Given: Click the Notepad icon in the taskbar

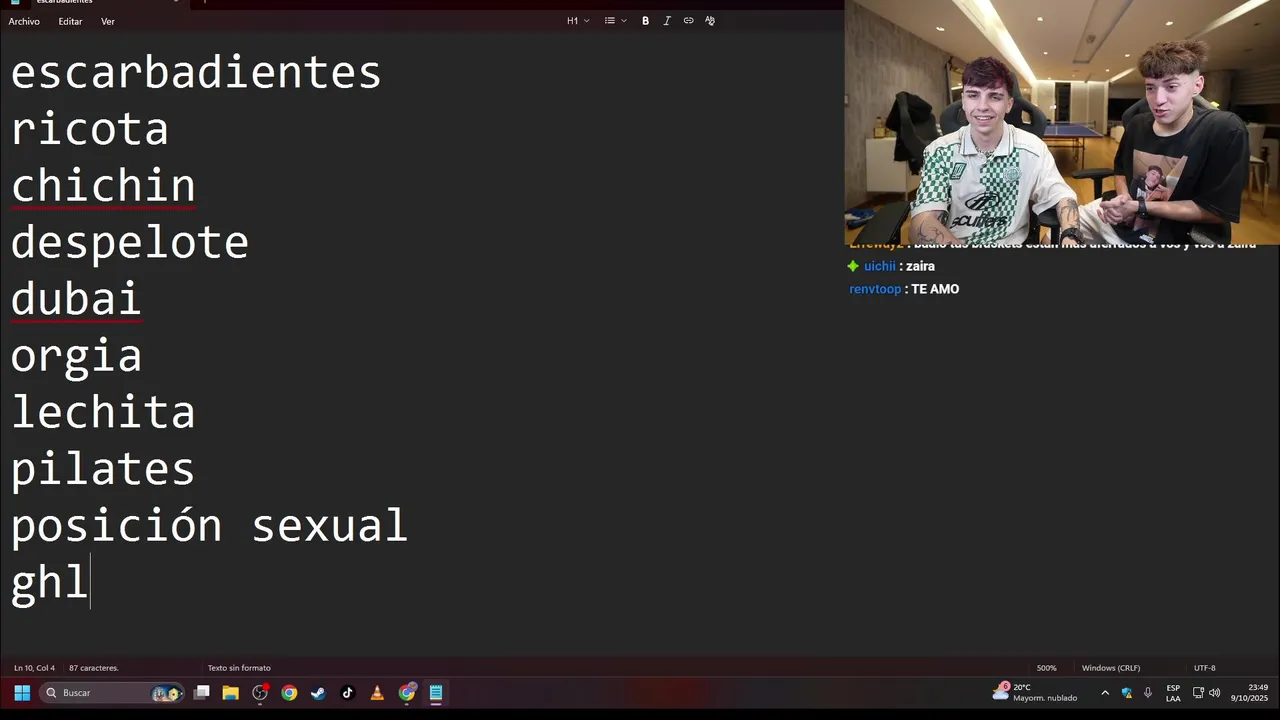Looking at the screenshot, I should (436, 693).
